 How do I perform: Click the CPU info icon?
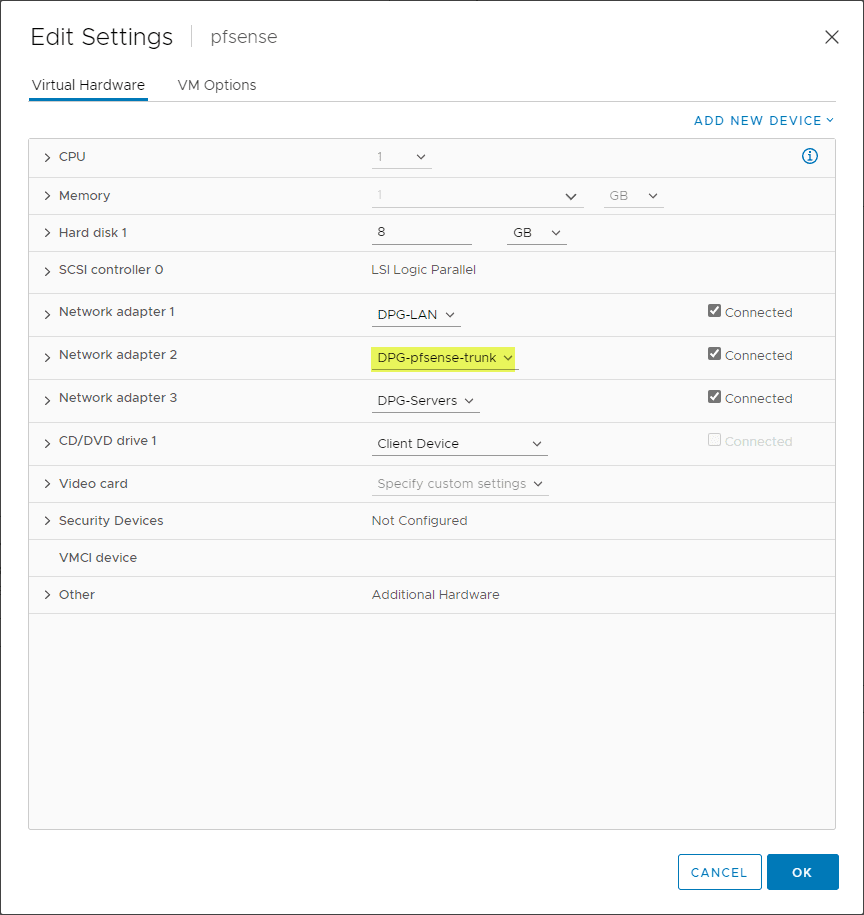click(x=810, y=156)
